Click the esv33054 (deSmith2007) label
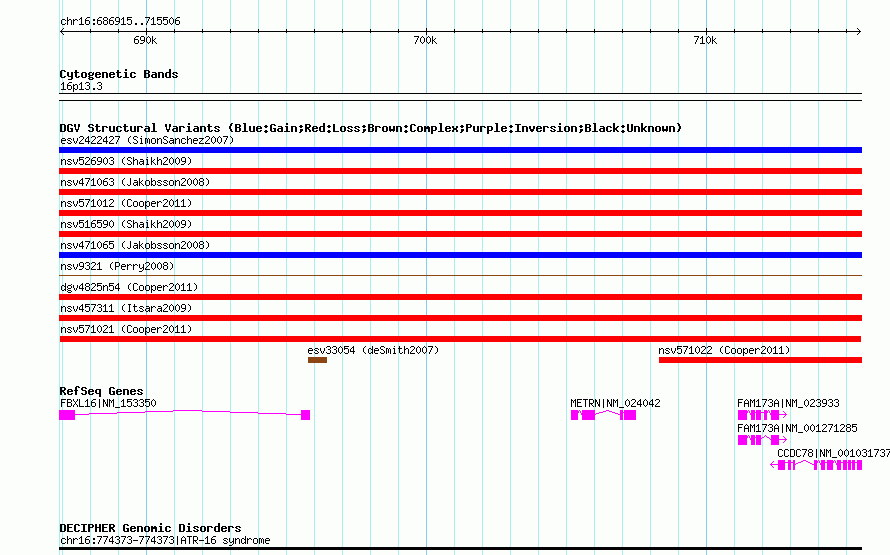890x555 pixels. click(373, 350)
